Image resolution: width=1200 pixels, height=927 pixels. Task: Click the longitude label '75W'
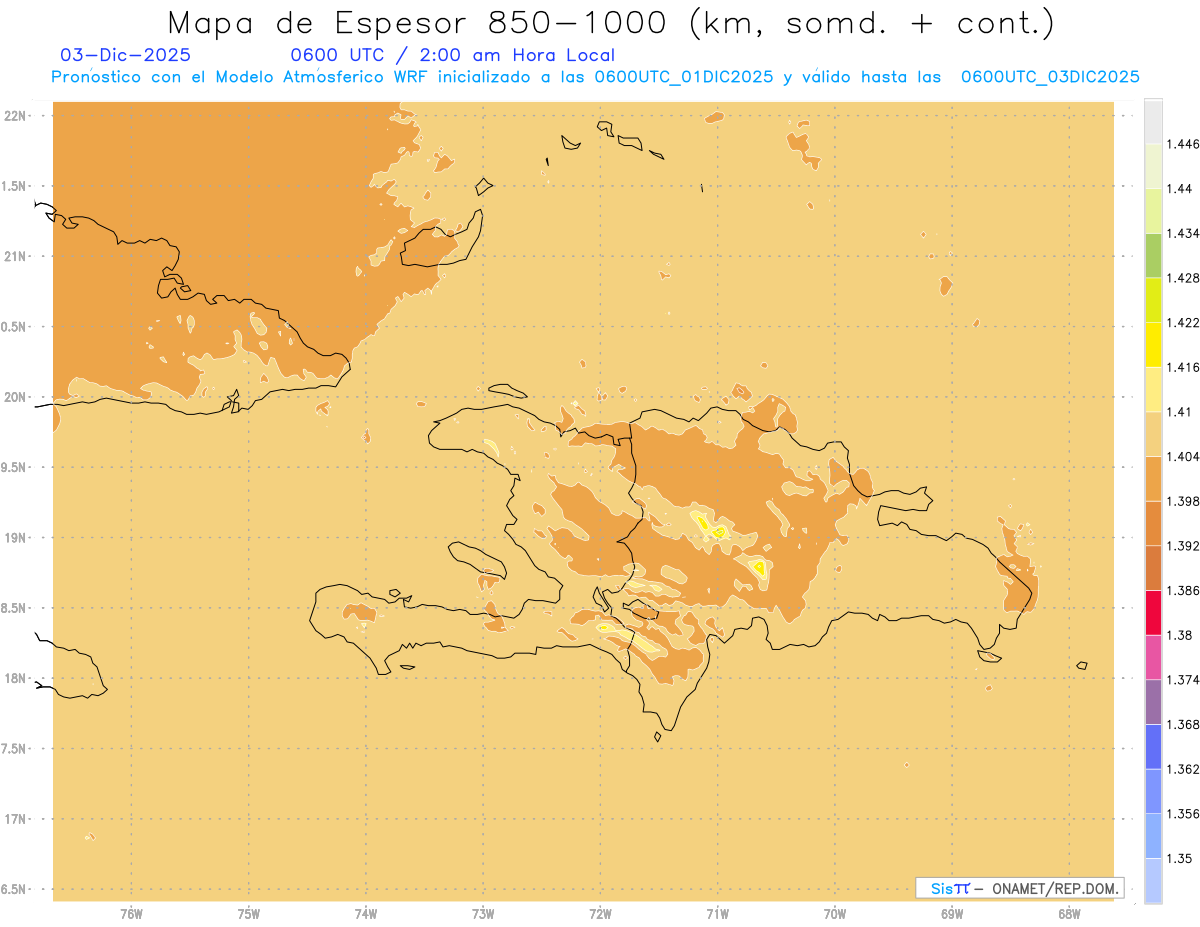(x=249, y=914)
